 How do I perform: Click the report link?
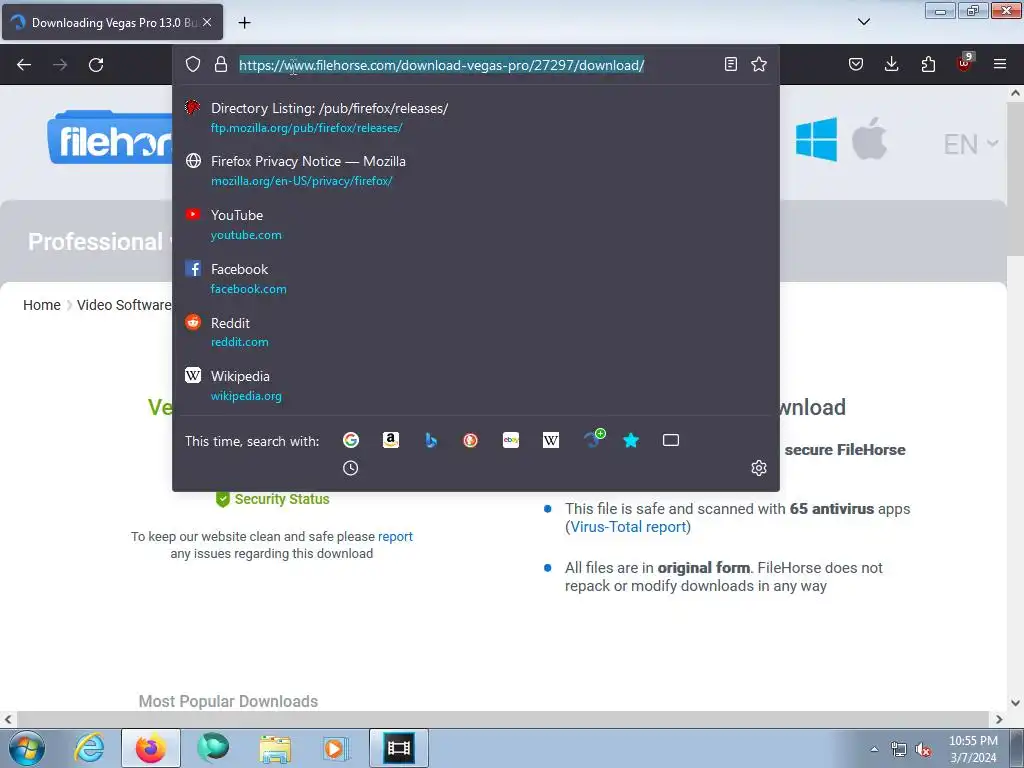pos(395,536)
